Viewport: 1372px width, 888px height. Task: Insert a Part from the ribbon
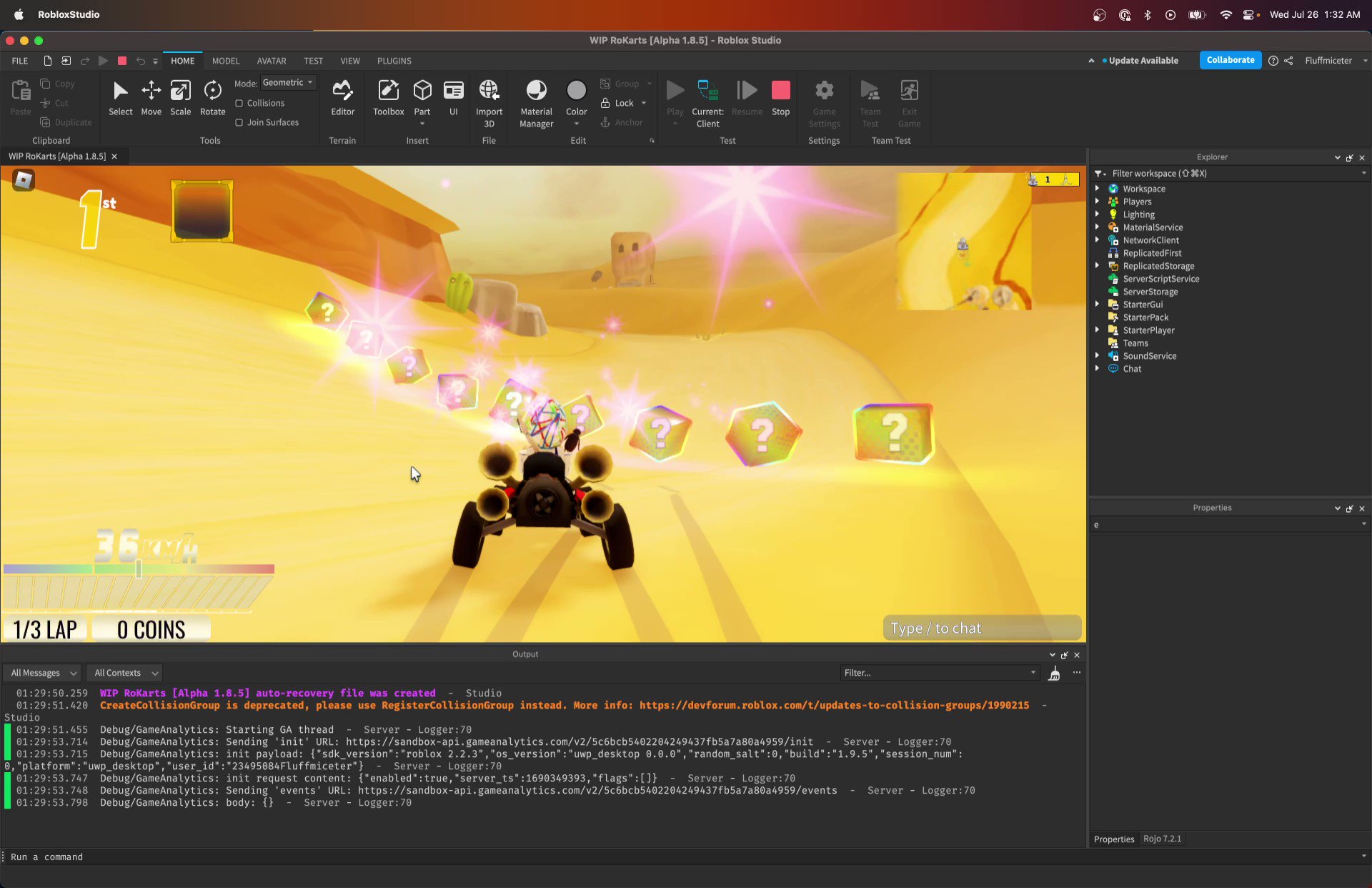(x=422, y=97)
